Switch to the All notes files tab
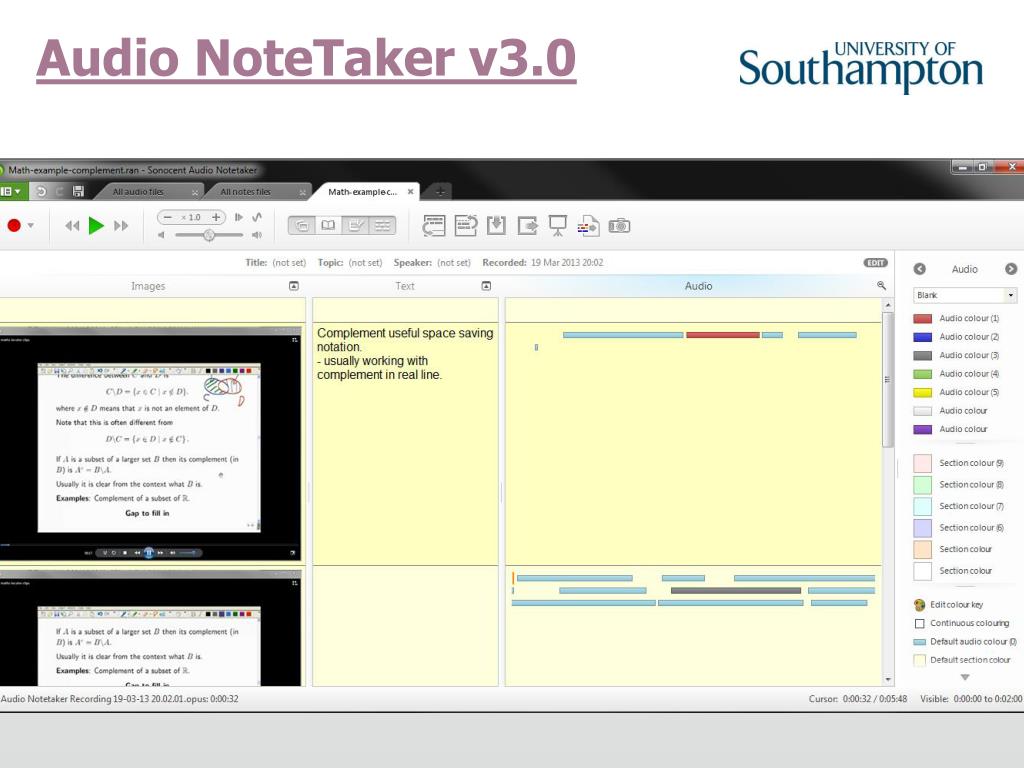1024x768 pixels. (x=246, y=192)
